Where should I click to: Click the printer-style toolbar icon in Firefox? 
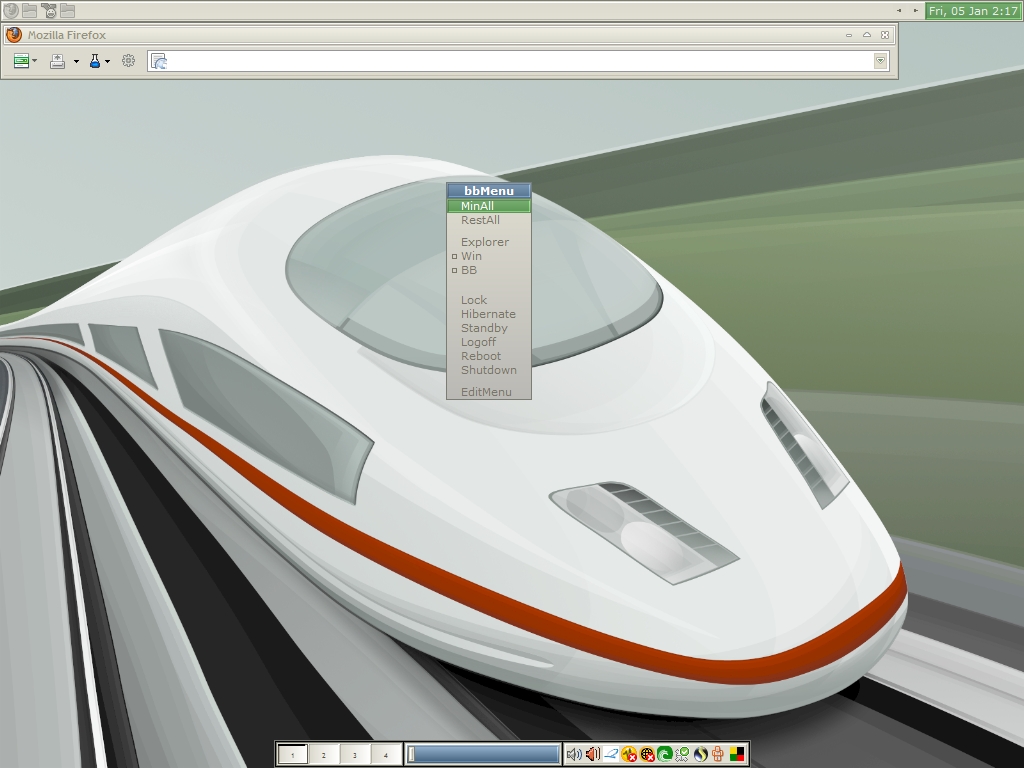point(57,61)
